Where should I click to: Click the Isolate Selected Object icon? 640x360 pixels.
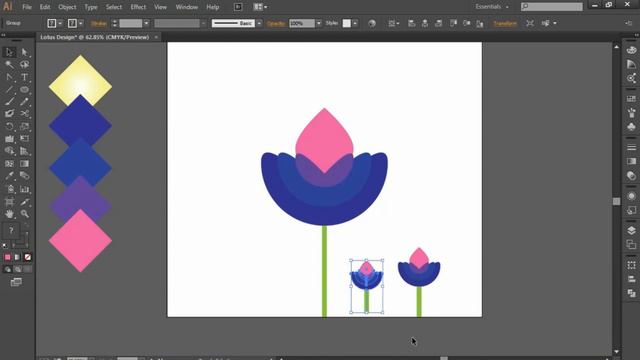(529, 24)
